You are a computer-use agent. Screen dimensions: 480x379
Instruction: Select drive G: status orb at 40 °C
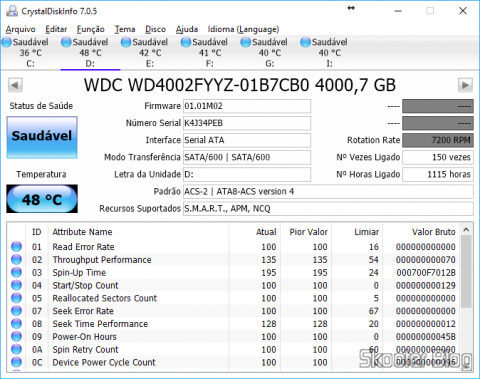point(246,42)
